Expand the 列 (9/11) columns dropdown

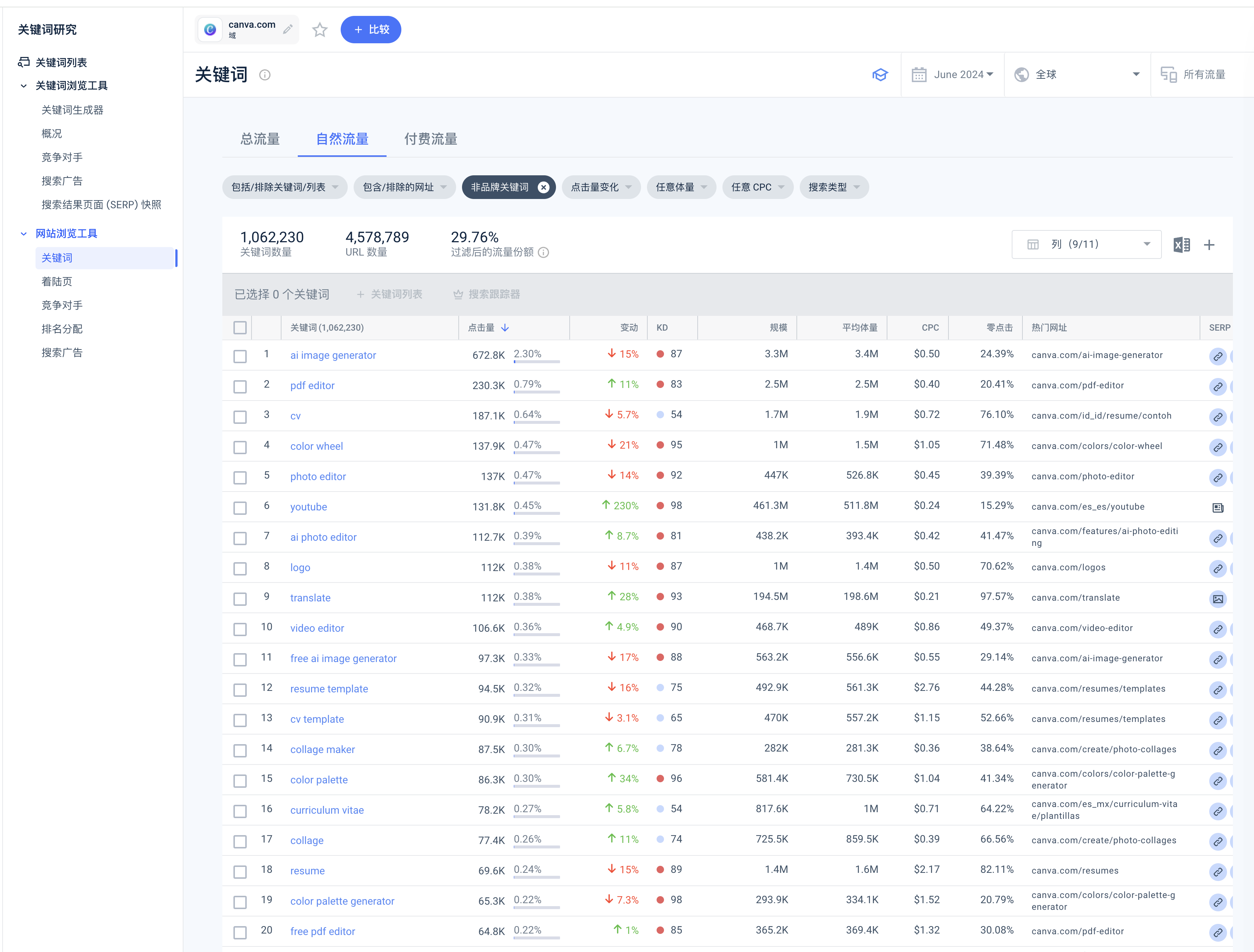click(1086, 244)
